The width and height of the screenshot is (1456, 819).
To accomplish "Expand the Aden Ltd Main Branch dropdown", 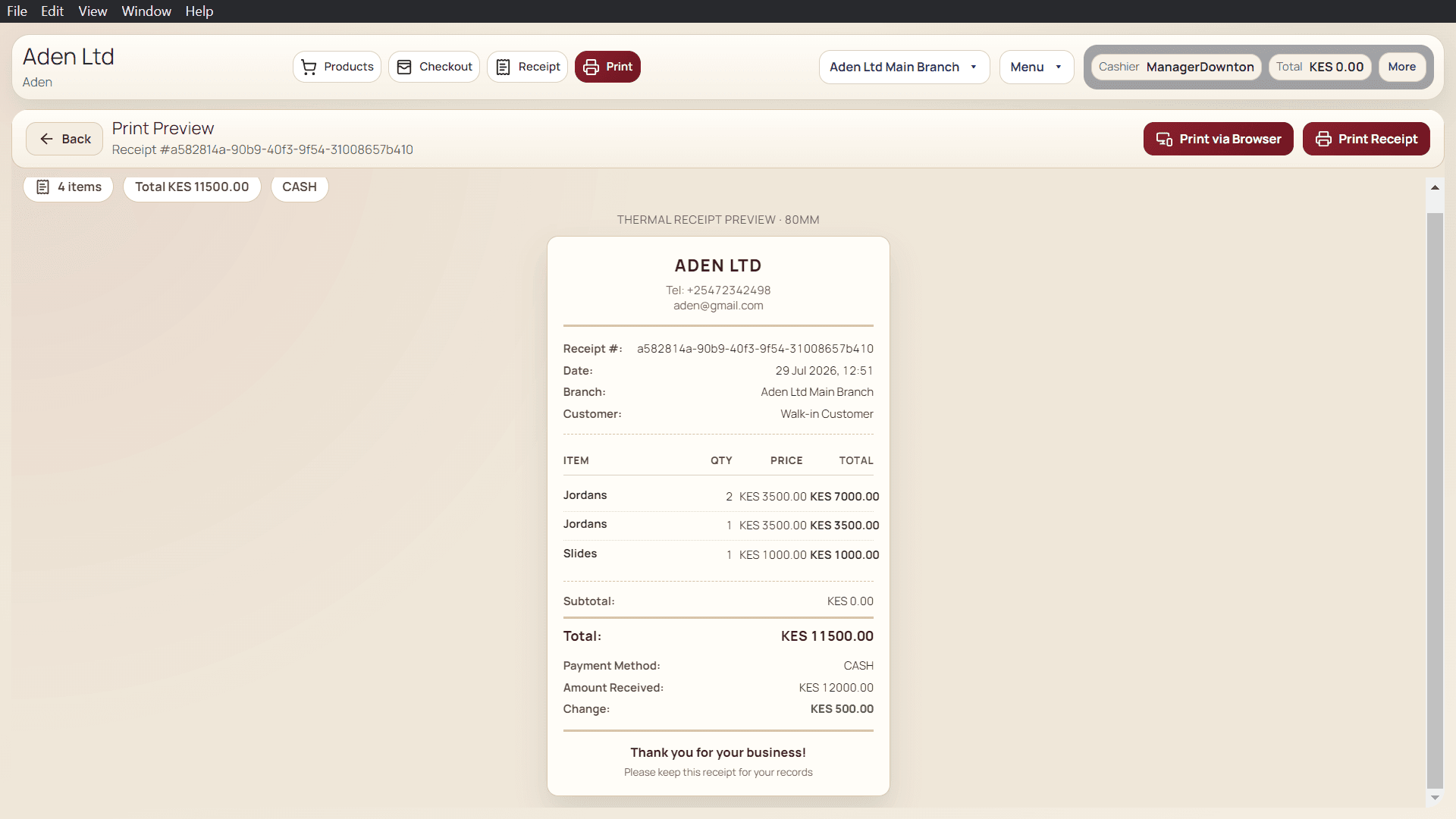I will click(x=904, y=67).
